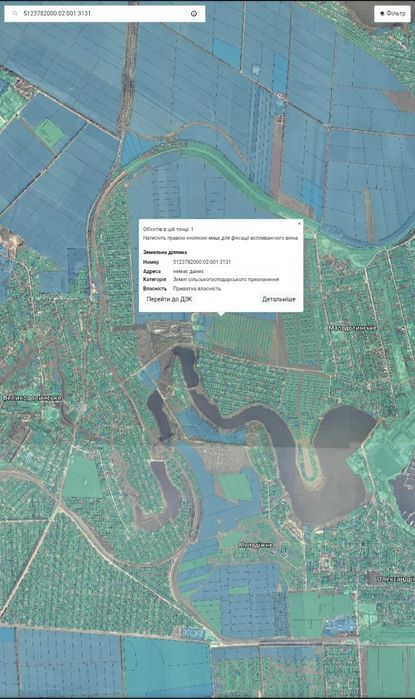Click the Великодолинське label on the map
Viewport: 415px width, 699px height.
pyautogui.click(x=32, y=398)
